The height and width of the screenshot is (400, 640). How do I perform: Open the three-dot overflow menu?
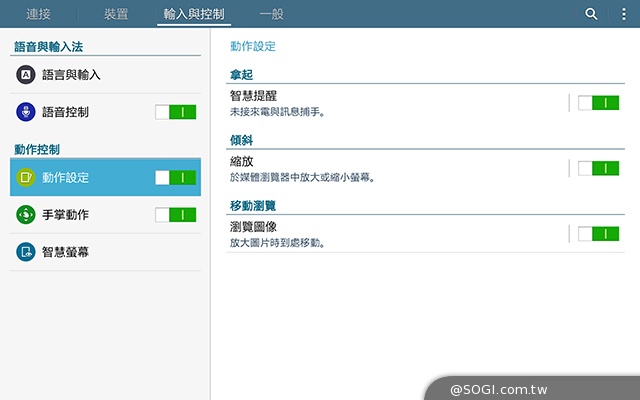click(x=624, y=14)
